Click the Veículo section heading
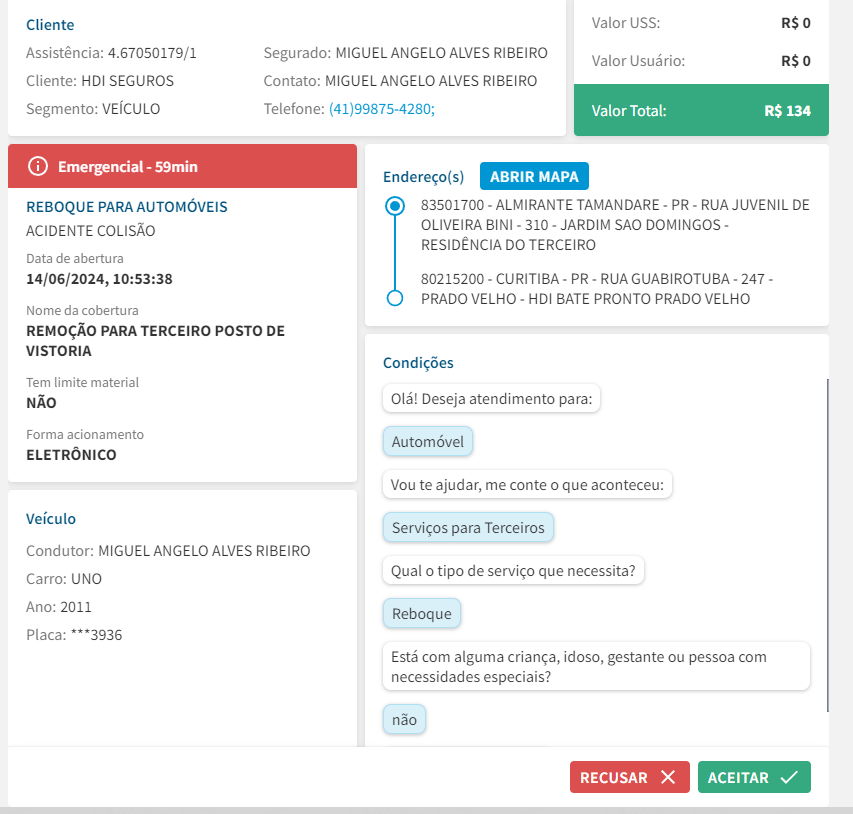Image resolution: width=853 pixels, height=814 pixels. pos(51,519)
